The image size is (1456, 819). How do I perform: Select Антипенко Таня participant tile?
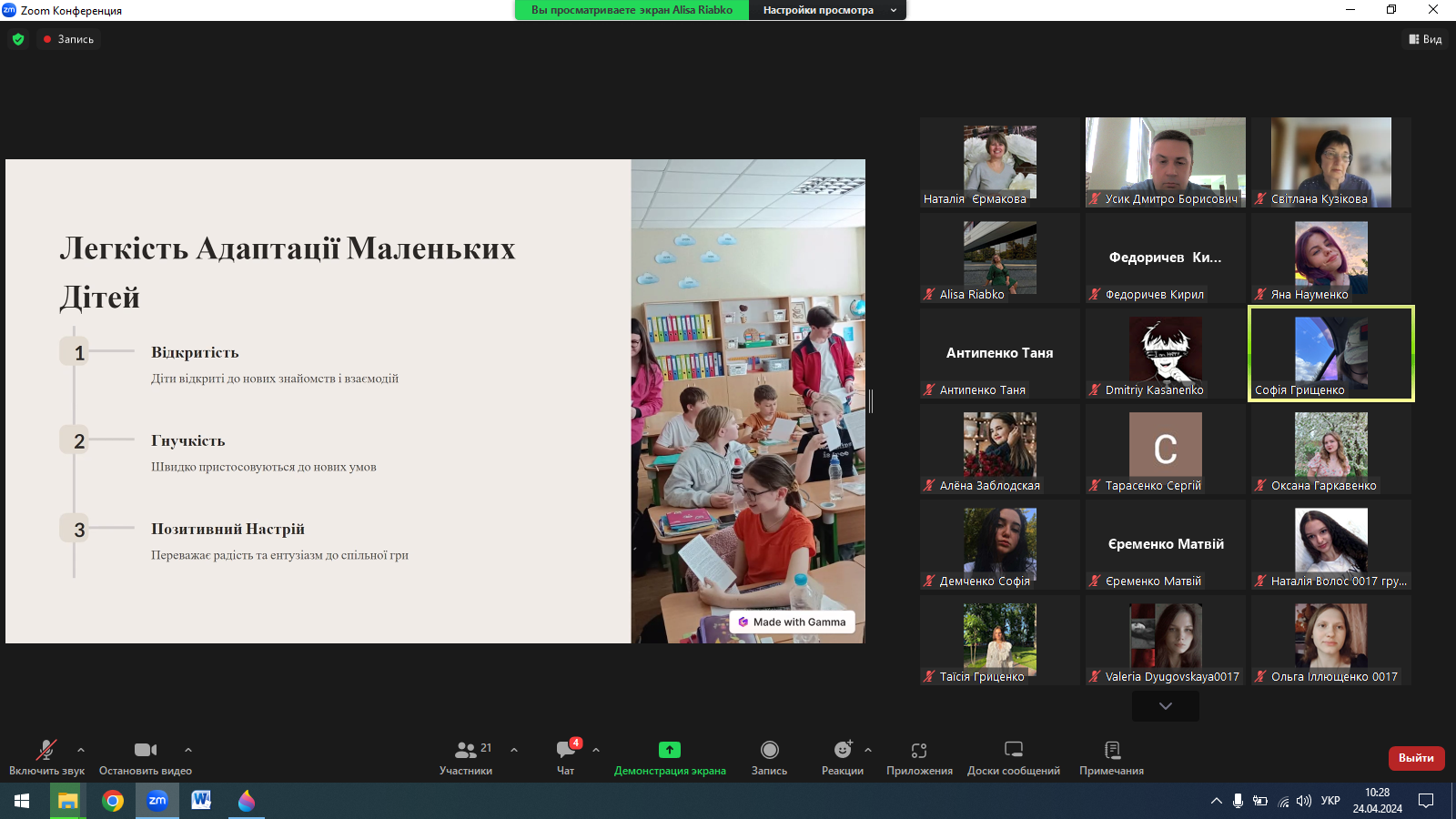(1000, 353)
